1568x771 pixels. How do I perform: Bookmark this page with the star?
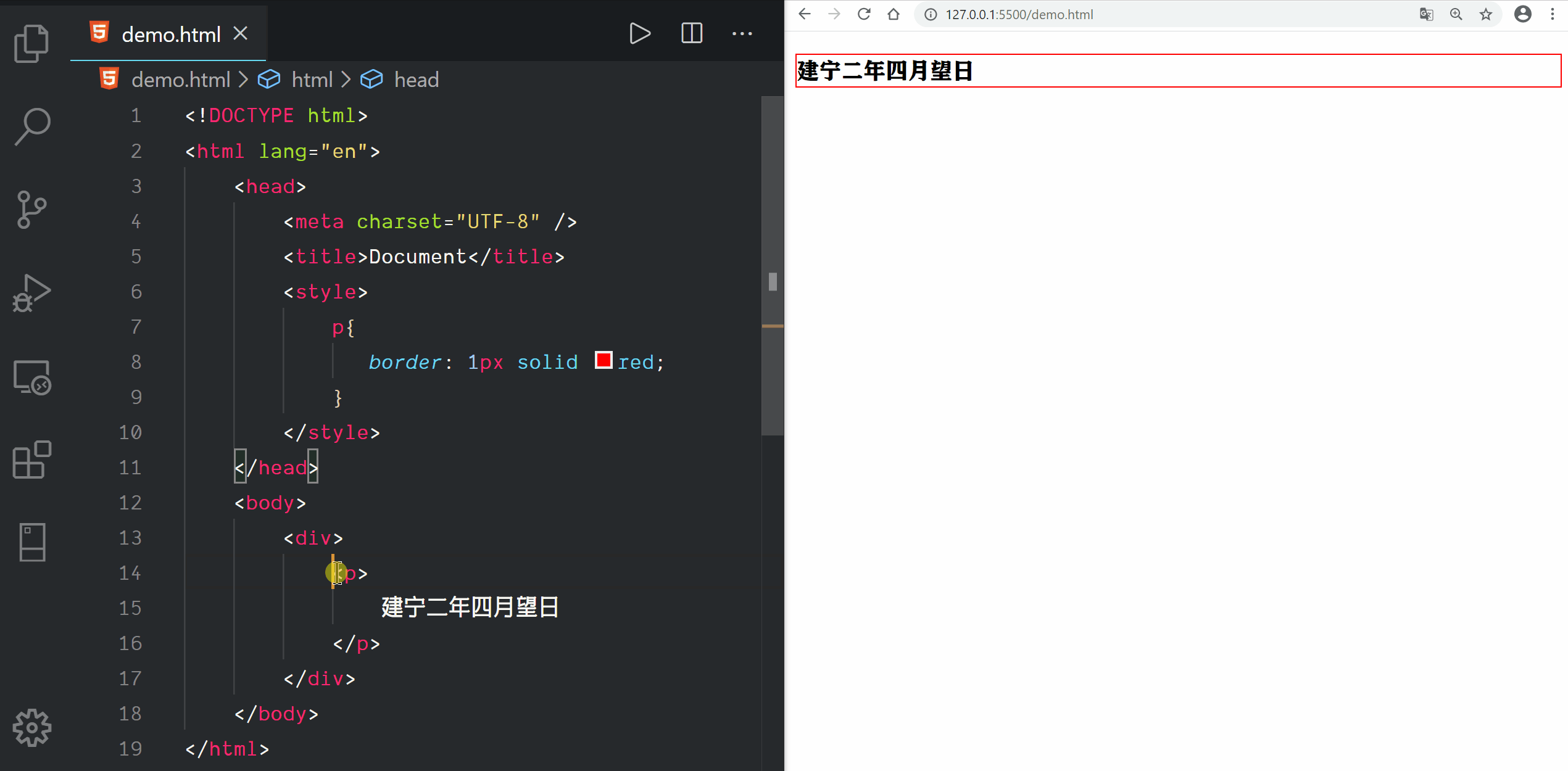[1485, 14]
